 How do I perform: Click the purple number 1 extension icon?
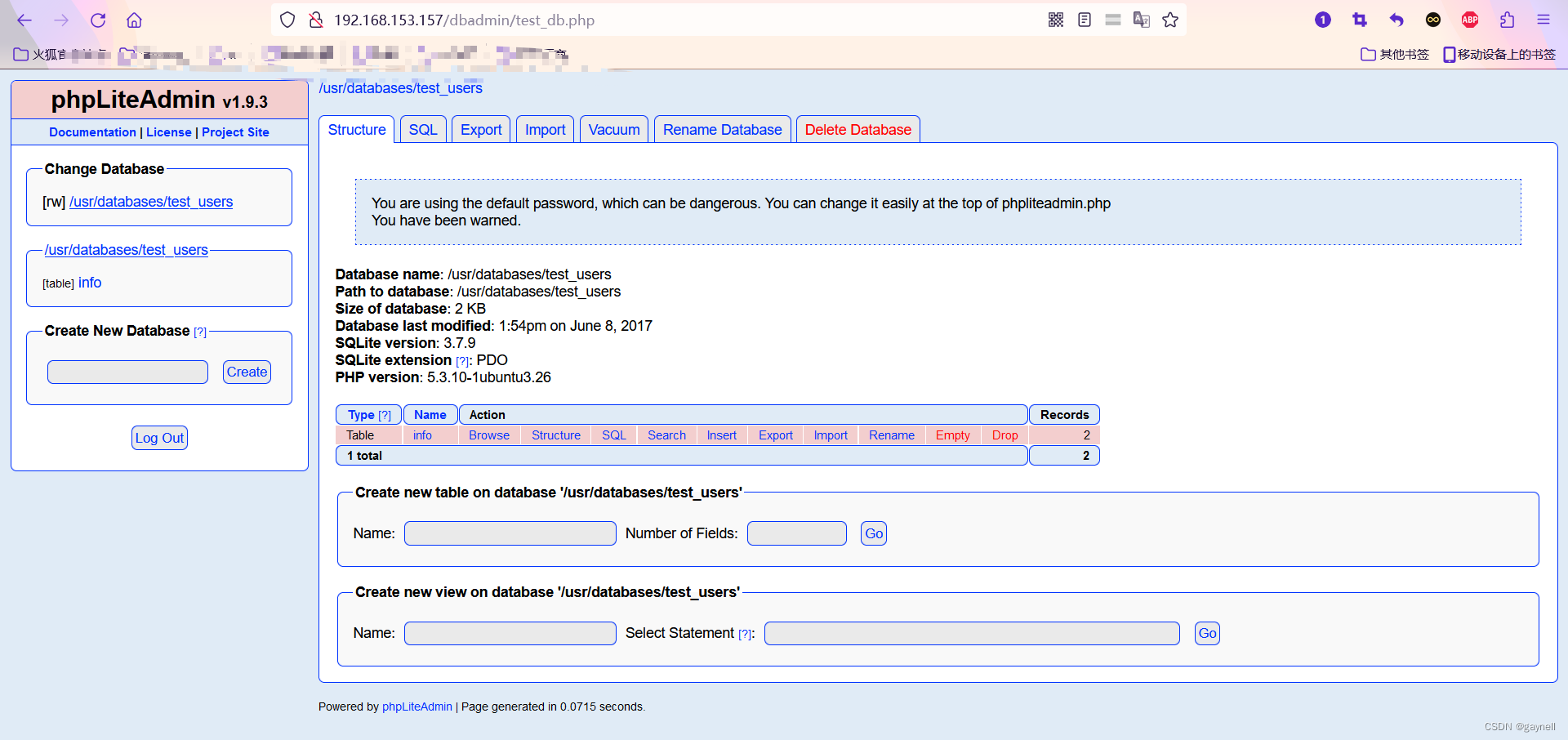[x=1323, y=20]
